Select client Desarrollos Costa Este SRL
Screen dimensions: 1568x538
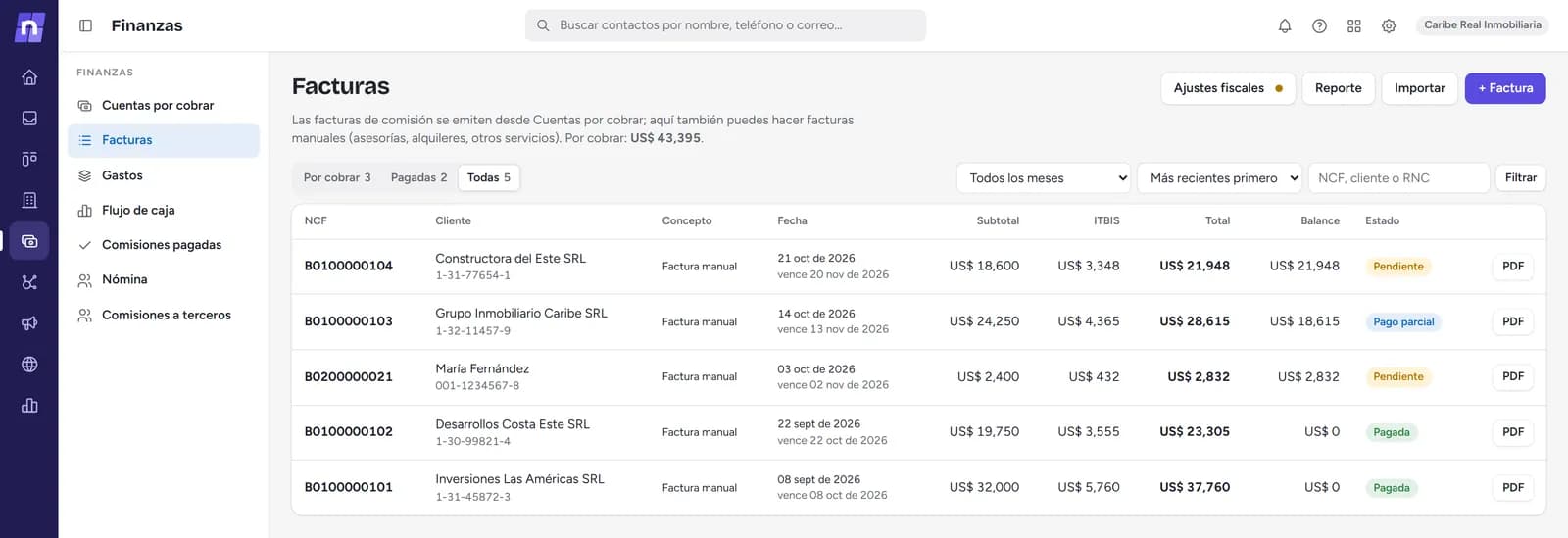tap(513, 424)
